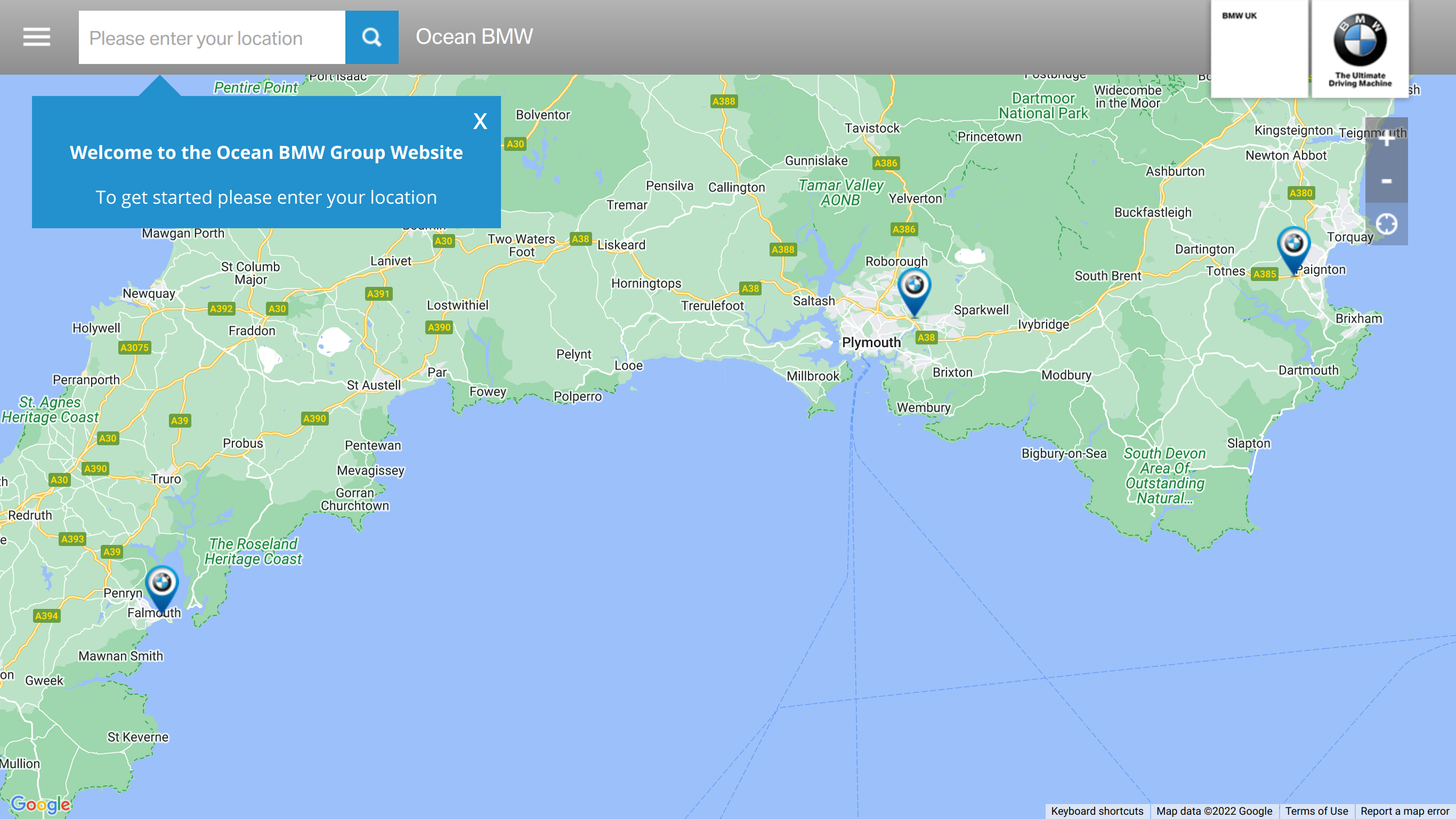Close the welcome popup
This screenshot has height=819, width=1456.
pyautogui.click(x=480, y=121)
